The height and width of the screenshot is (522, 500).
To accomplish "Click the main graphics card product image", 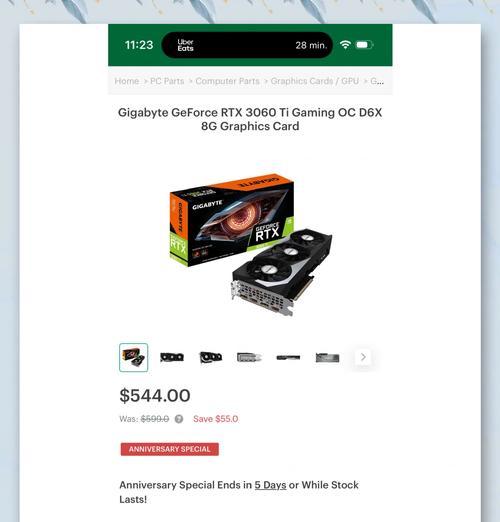I will click(250, 244).
